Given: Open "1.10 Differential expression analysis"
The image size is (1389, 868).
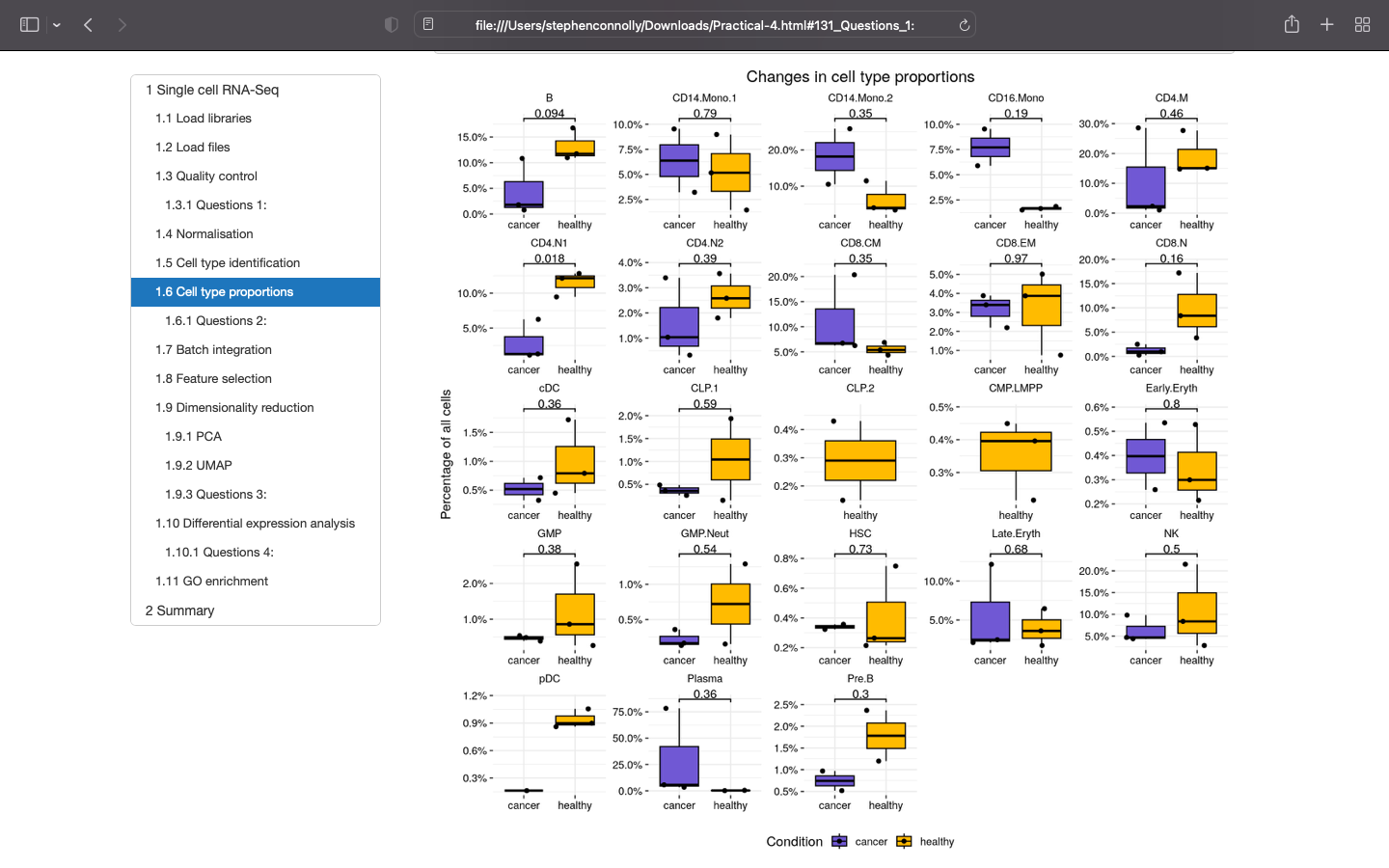Looking at the screenshot, I should tap(257, 523).
